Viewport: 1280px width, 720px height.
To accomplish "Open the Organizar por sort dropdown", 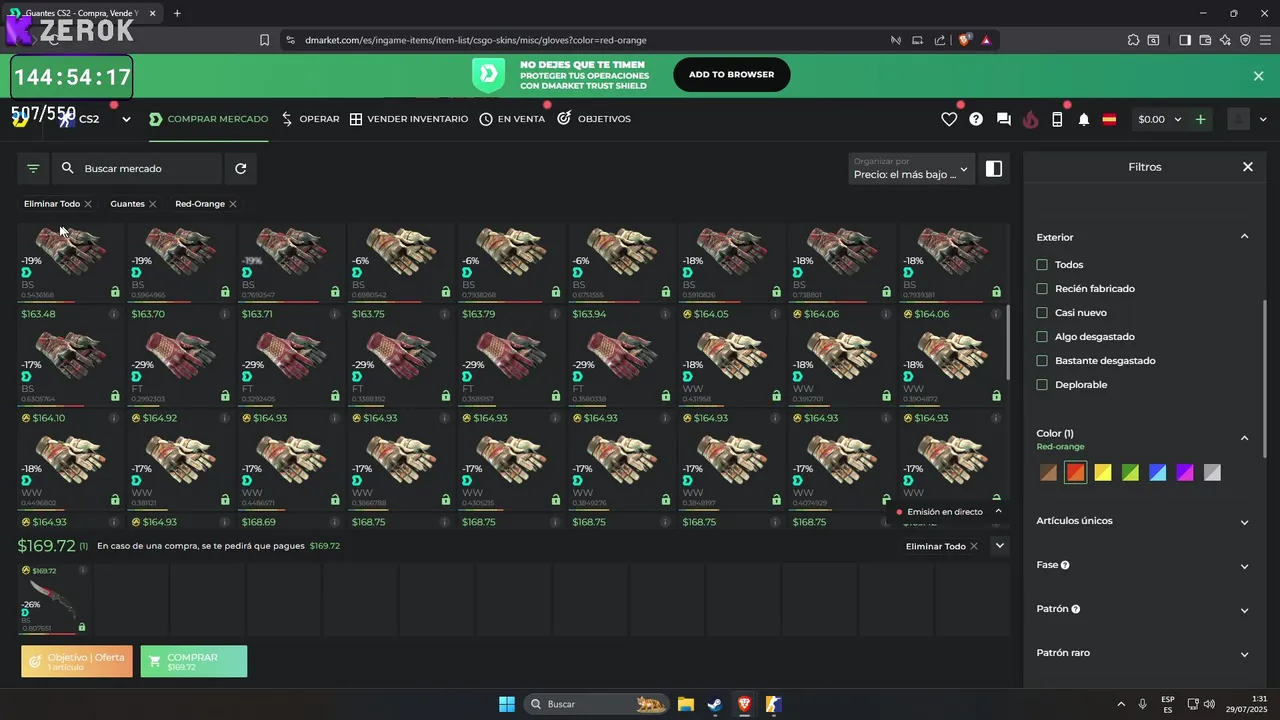I will pyautogui.click(x=911, y=168).
